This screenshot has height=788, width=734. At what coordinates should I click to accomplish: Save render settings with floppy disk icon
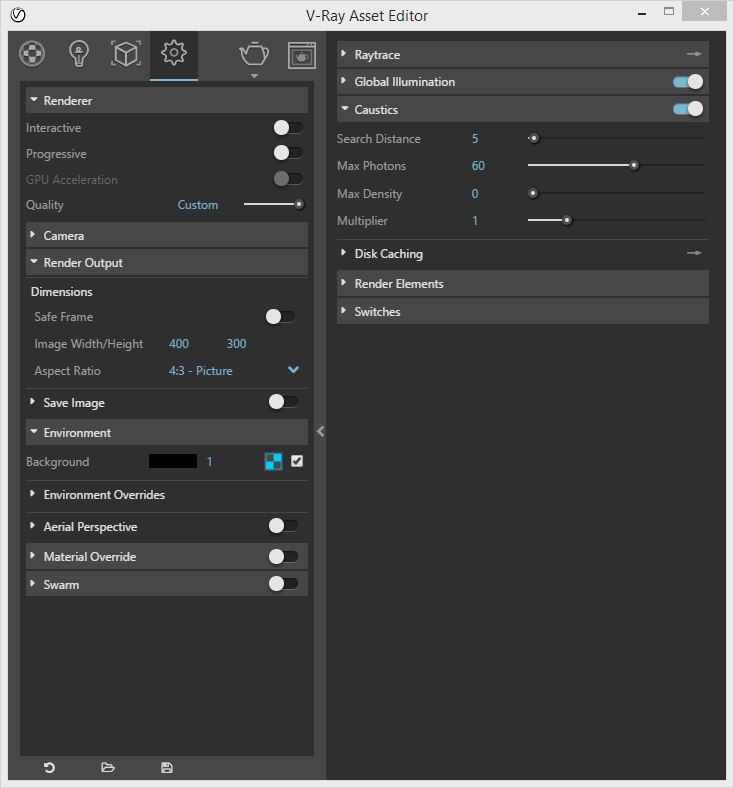(167, 767)
